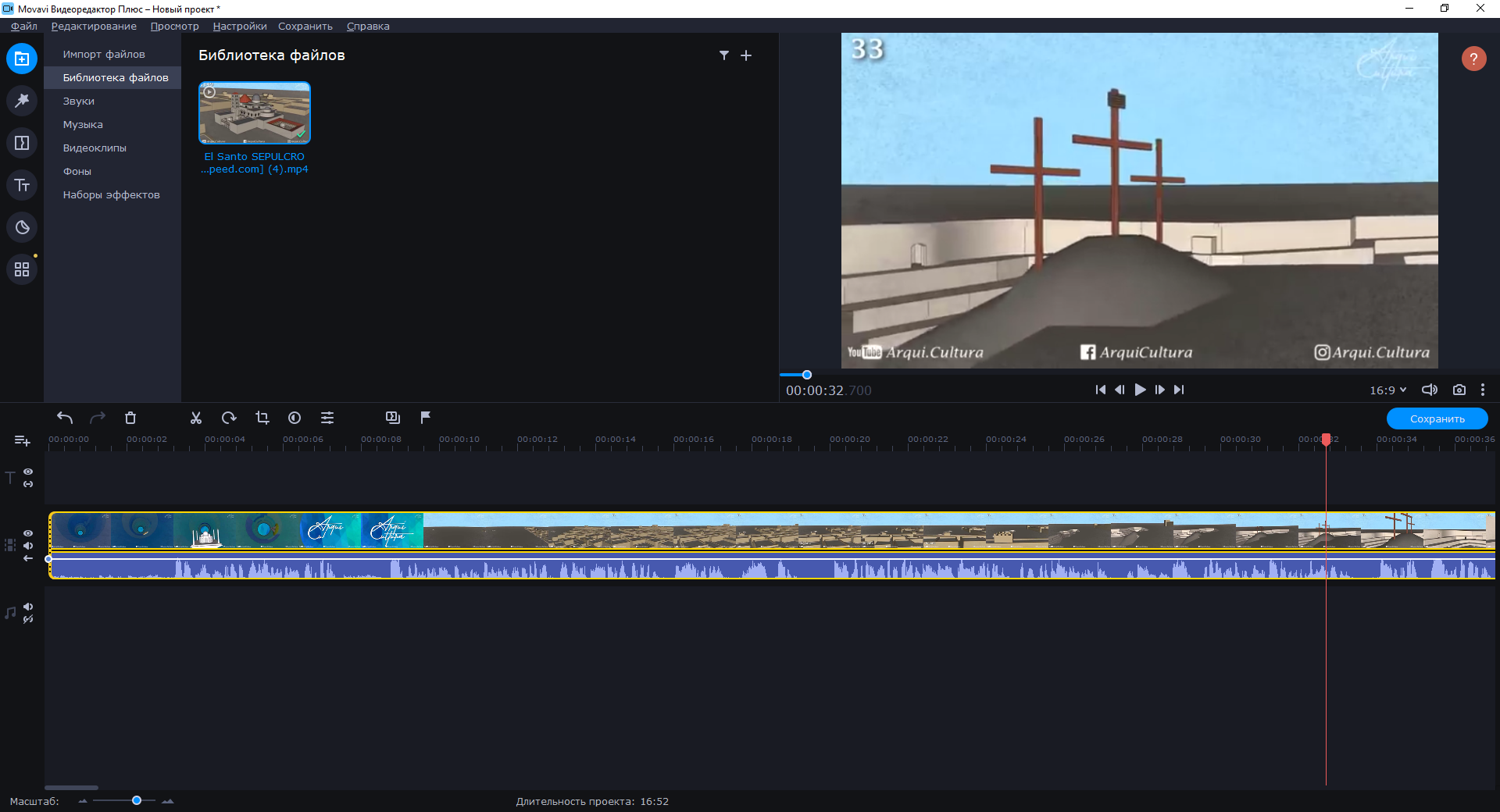The width and height of the screenshot is (1500, 812).
Task: Open the stickers tab in the left sidebar
Action: click(22, 227)
